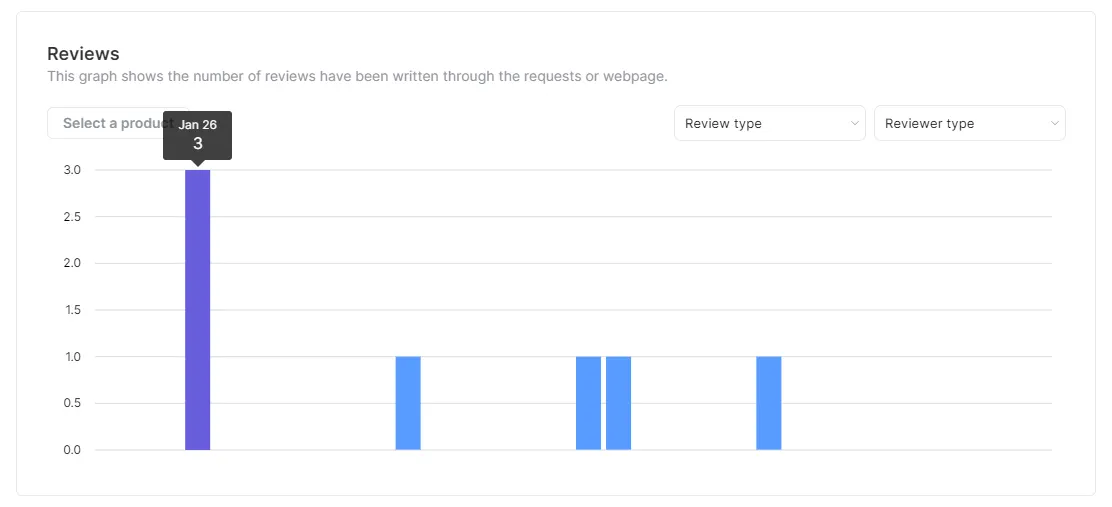This screenshot has width=1112, height=507.
Task: Click the 0.0 y-axis label
Action: click(x=72, y=450)
